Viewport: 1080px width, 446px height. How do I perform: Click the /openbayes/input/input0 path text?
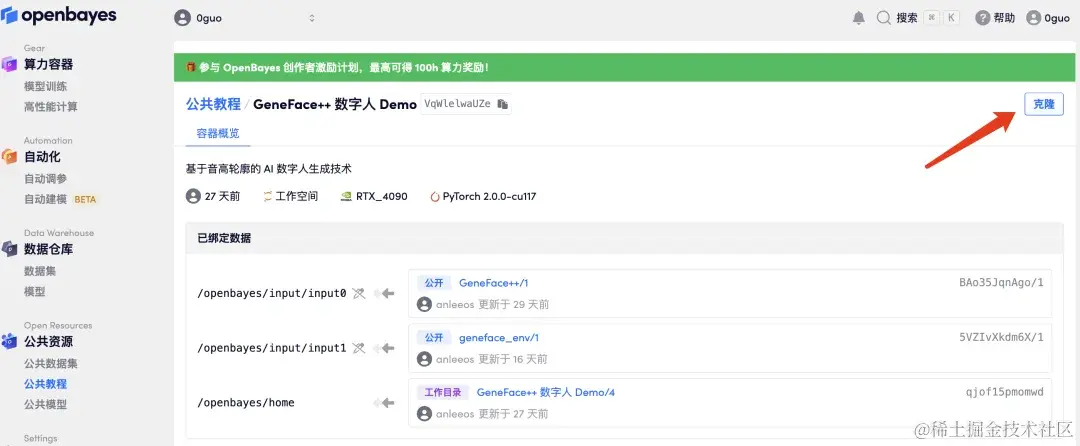point(272,293)
